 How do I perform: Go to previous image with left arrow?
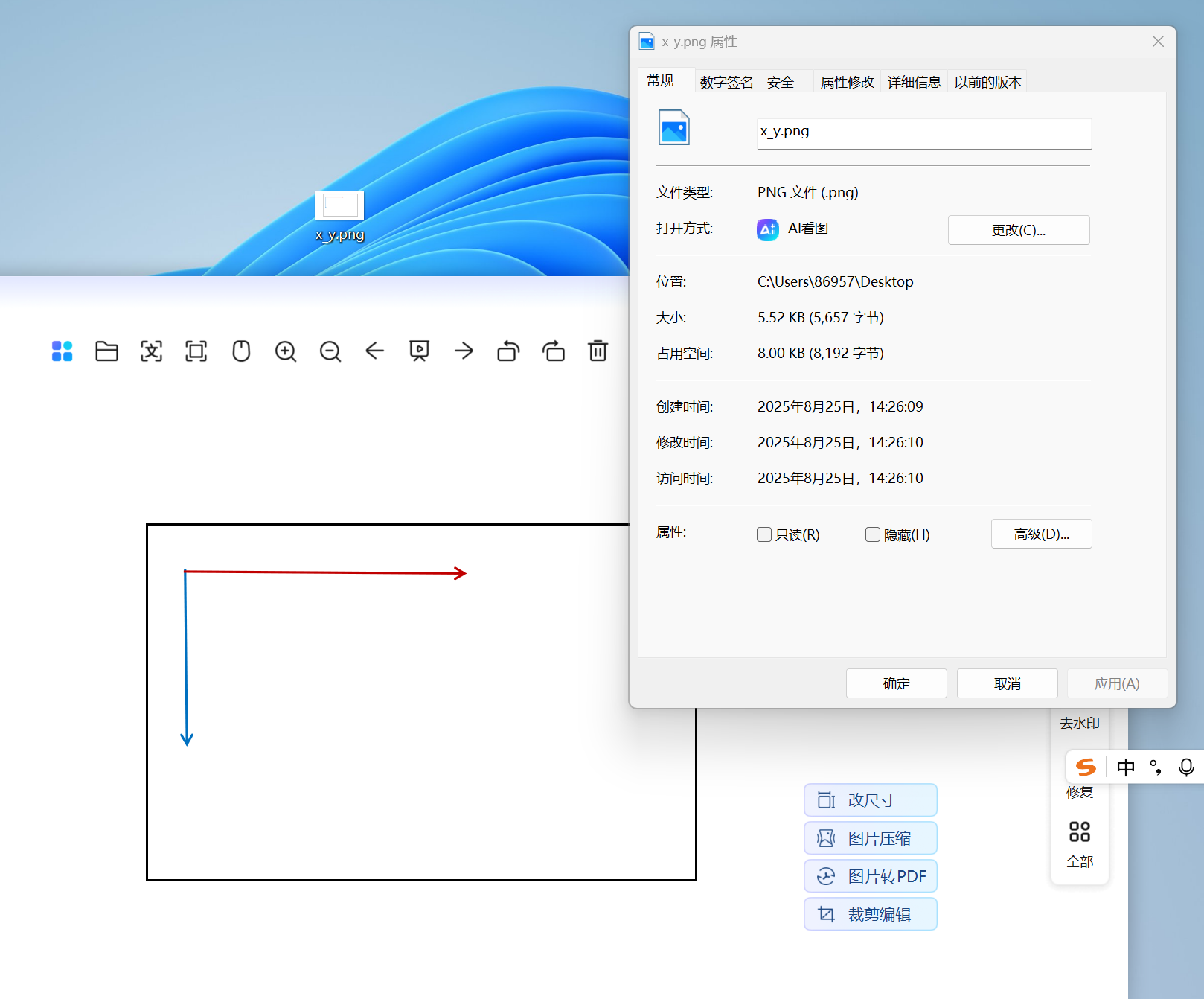click(374, 351)
